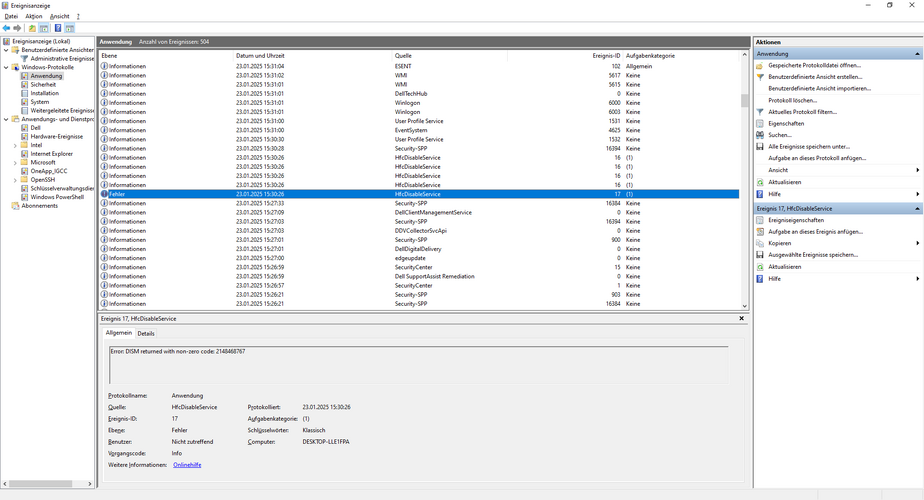Select the Dell log

point(35,127)
